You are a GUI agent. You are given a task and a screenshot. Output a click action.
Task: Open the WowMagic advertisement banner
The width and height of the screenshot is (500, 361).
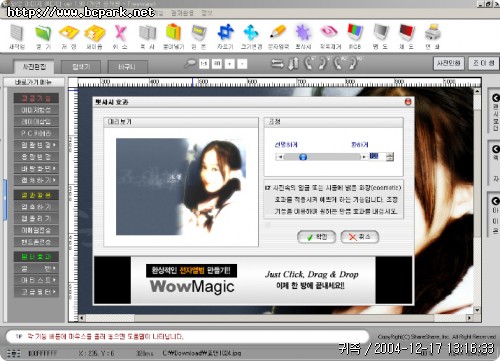(x=253, y=280)
